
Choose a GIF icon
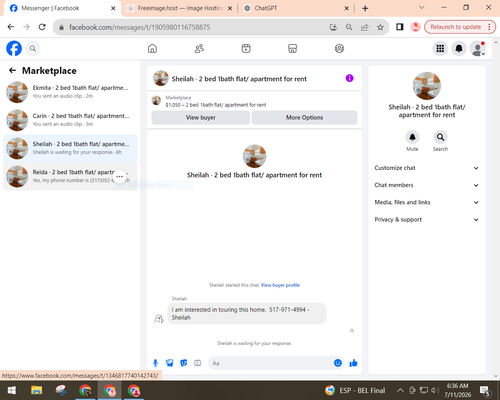(198, 363)
